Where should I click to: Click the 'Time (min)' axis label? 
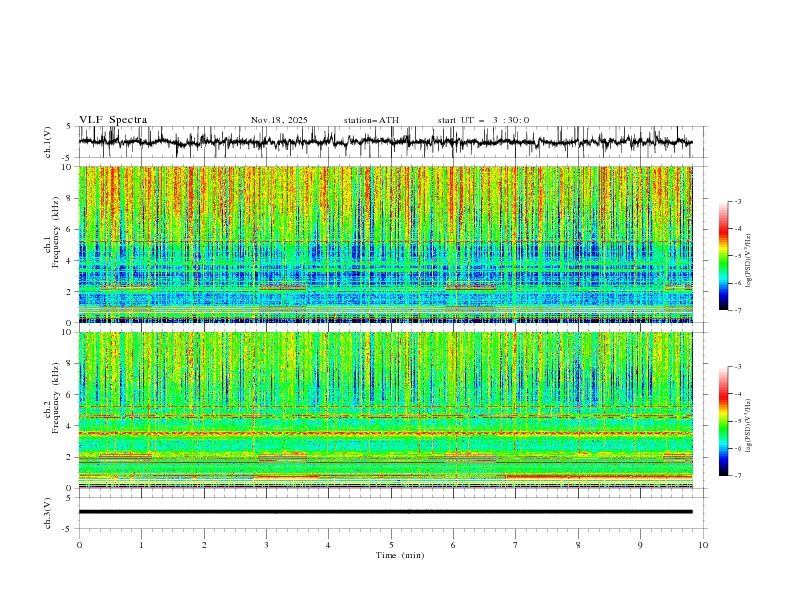(x=400, y=555)
